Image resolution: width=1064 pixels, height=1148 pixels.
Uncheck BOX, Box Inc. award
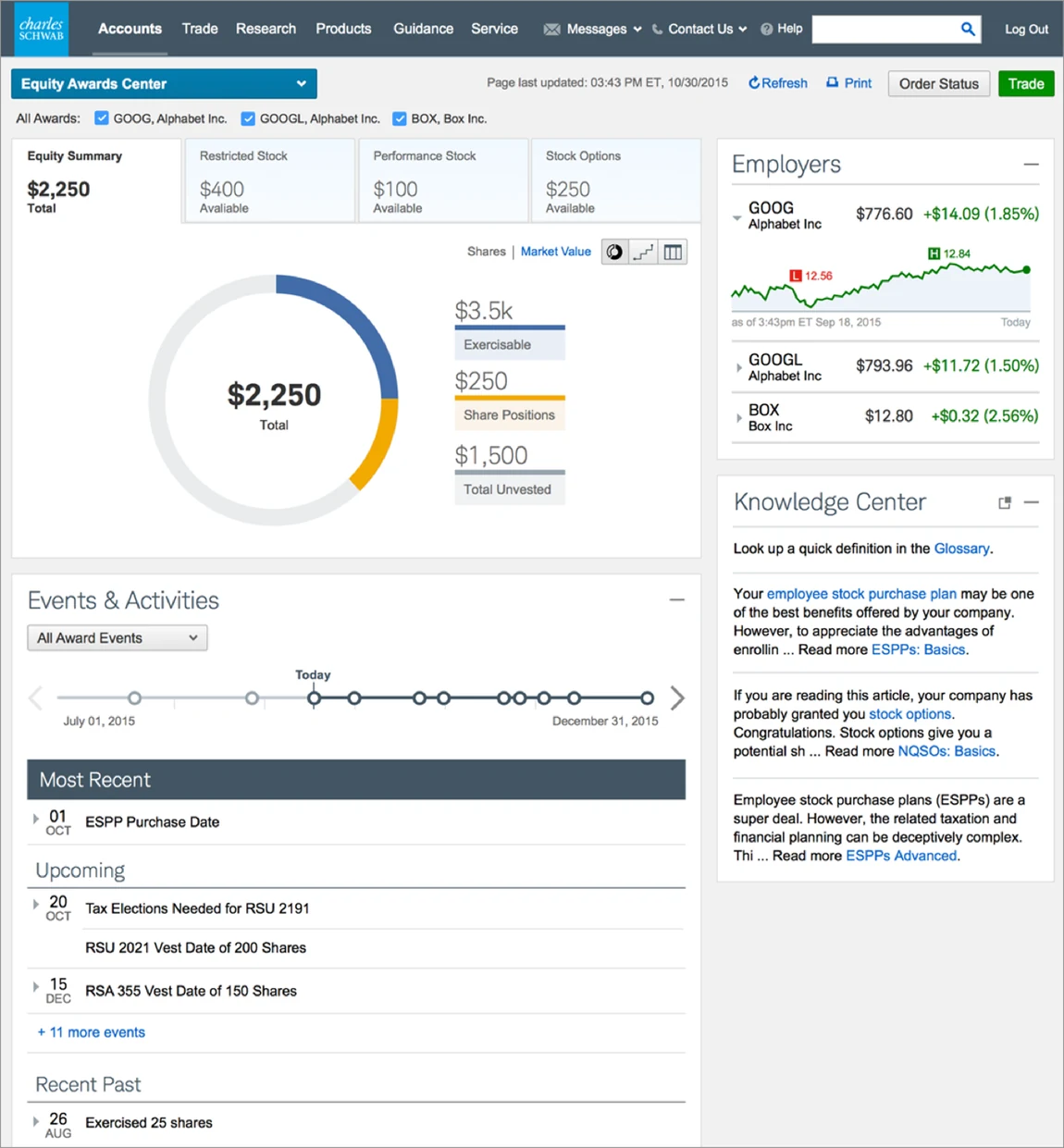point(400,118)
